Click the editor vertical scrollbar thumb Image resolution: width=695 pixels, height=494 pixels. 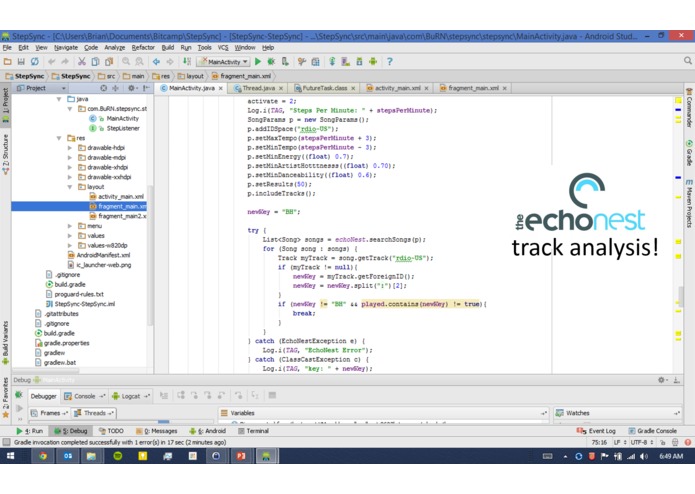(681, 296)
